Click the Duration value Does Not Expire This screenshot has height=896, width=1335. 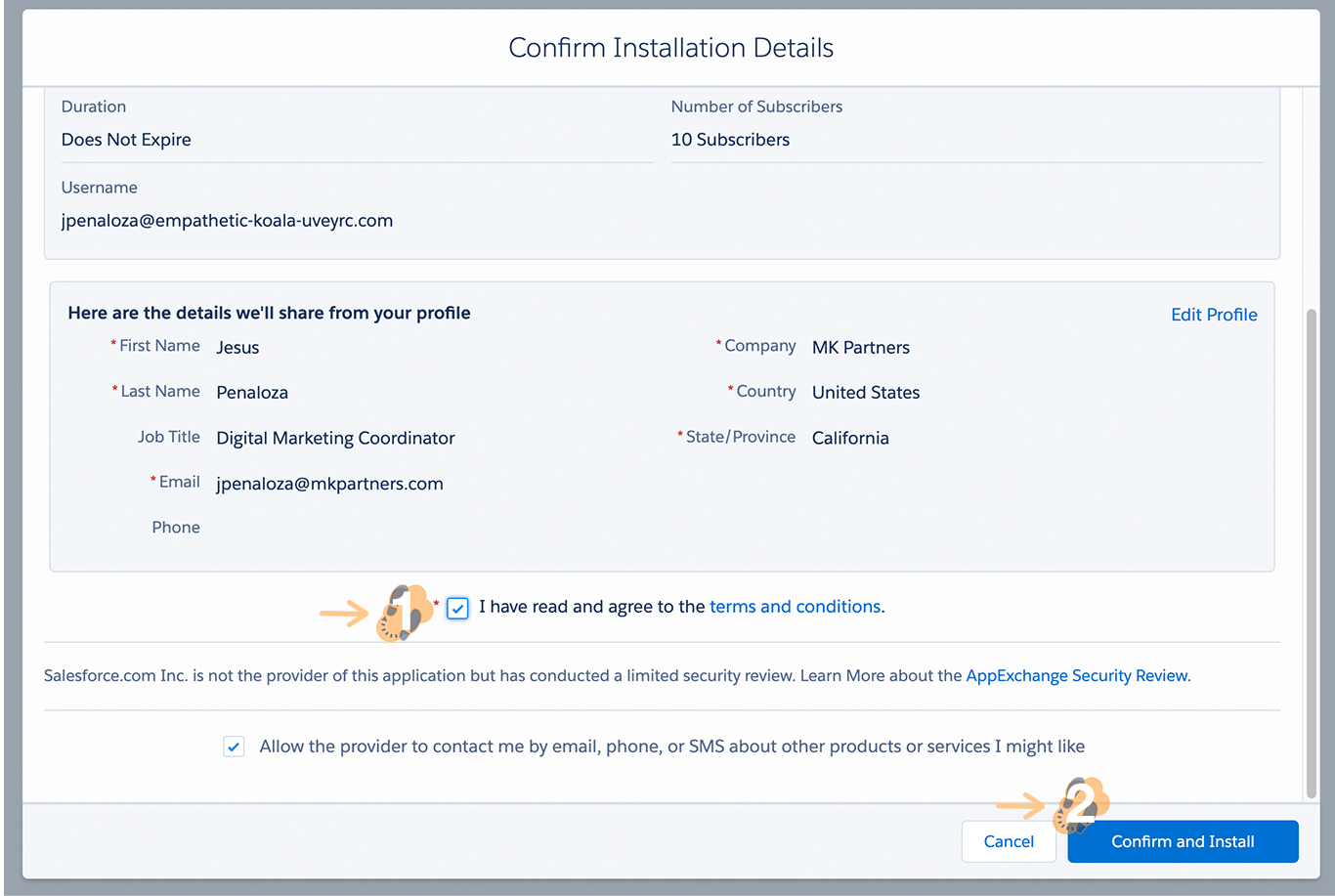[126, 140]
